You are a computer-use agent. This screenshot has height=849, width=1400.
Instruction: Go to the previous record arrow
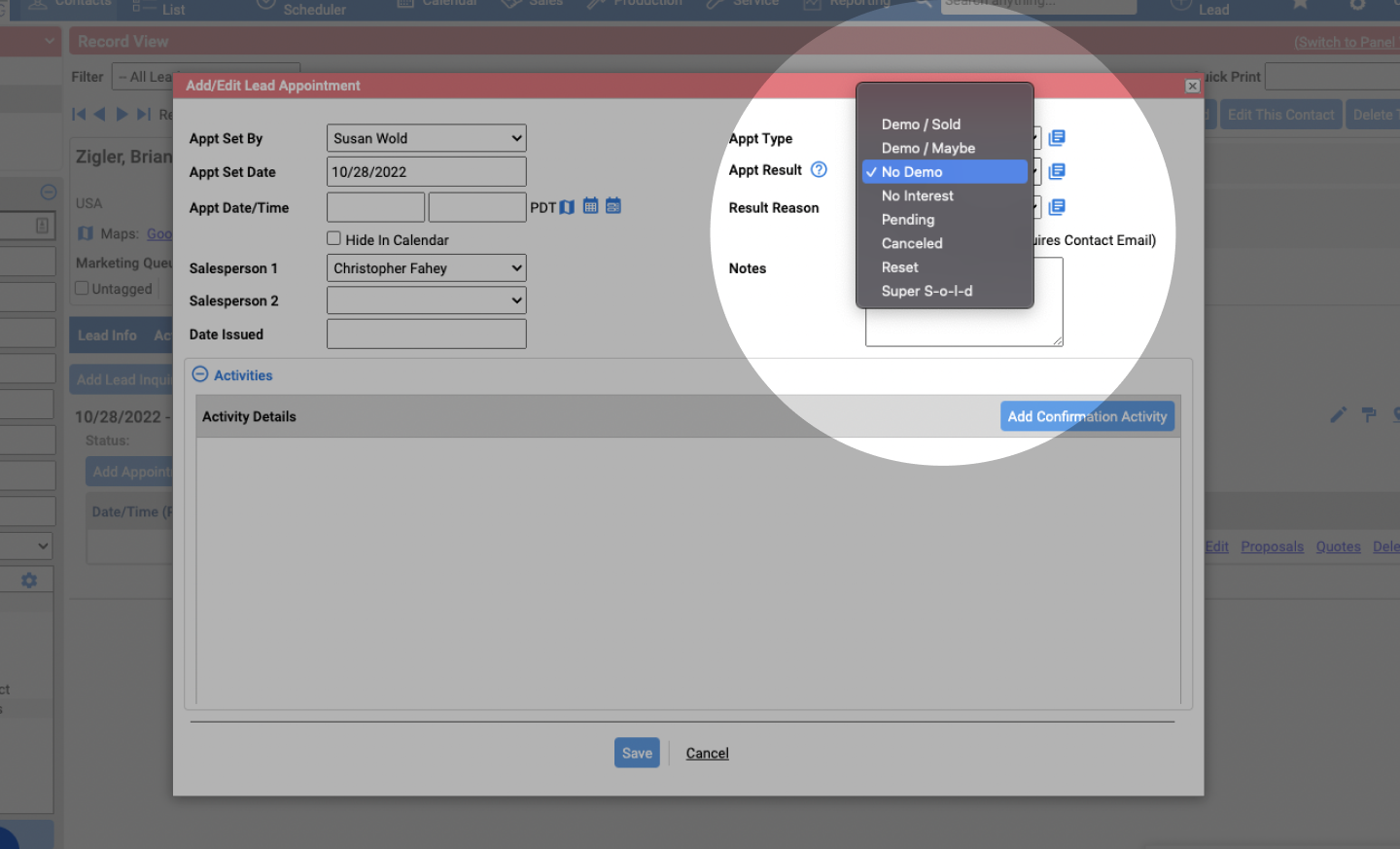coord(99,114)
